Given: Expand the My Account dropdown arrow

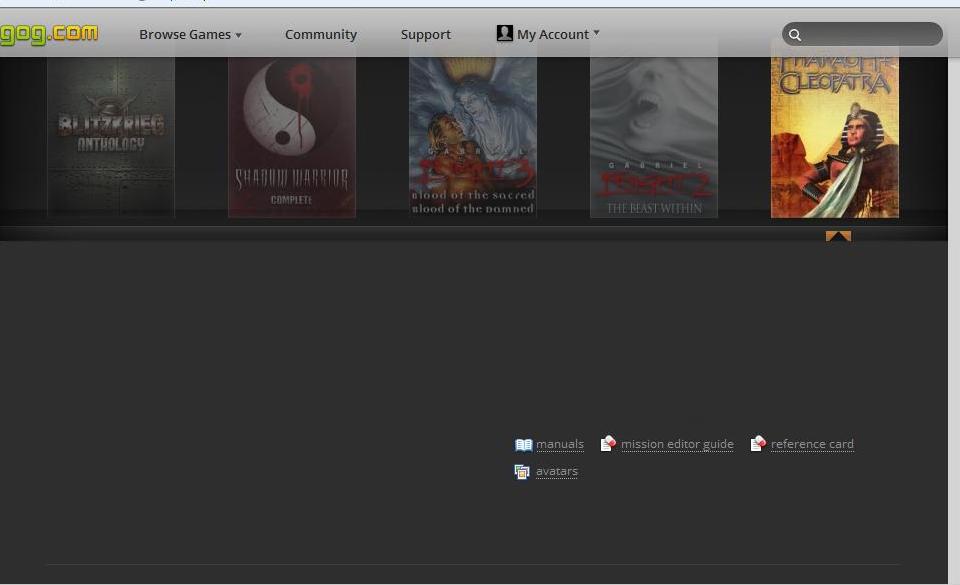Looking at the screenshot, I should tap(596, 32).
